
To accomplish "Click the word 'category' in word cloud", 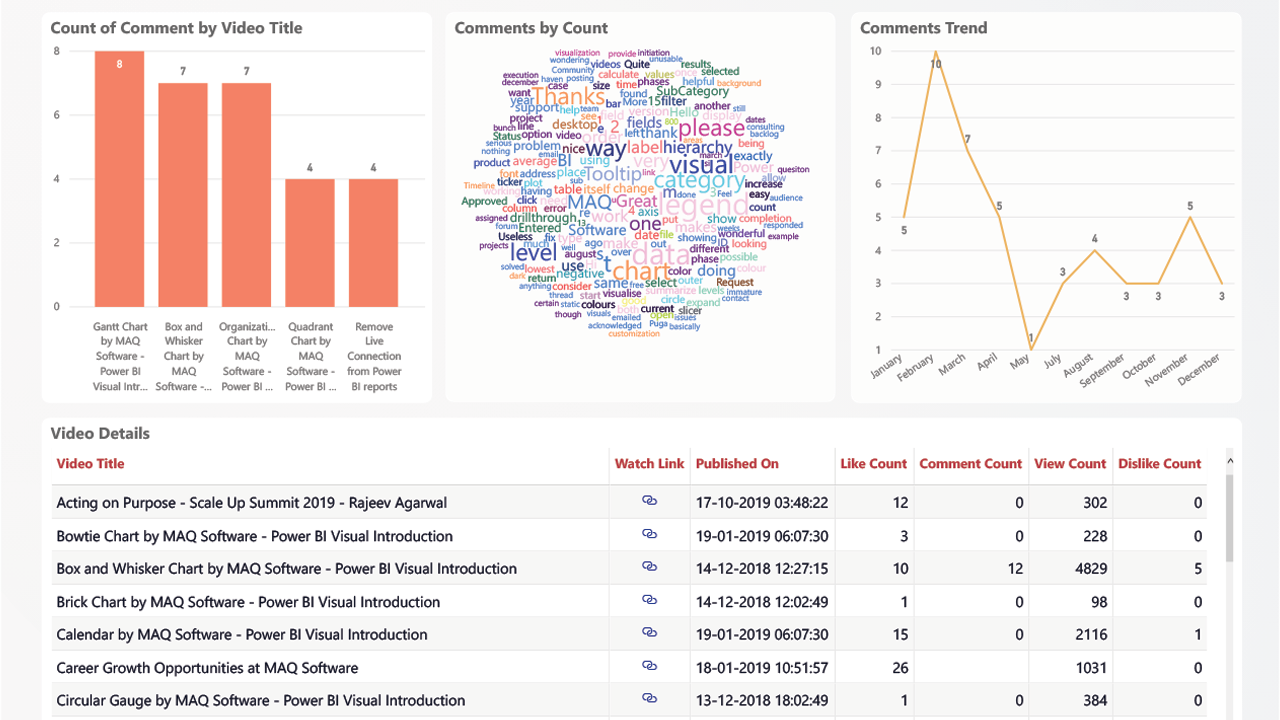I will [699, 181].
